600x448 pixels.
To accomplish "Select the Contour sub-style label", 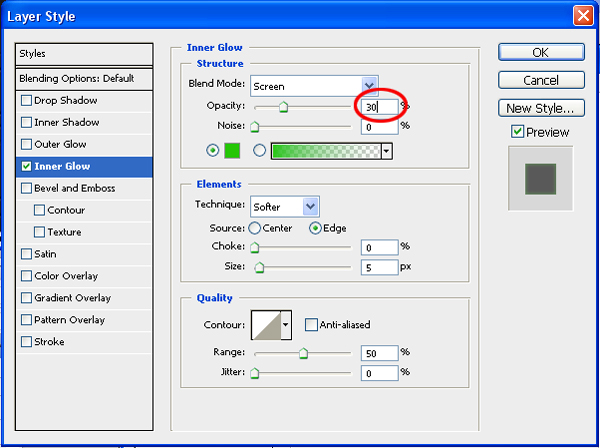I will (x=66, y=210).
